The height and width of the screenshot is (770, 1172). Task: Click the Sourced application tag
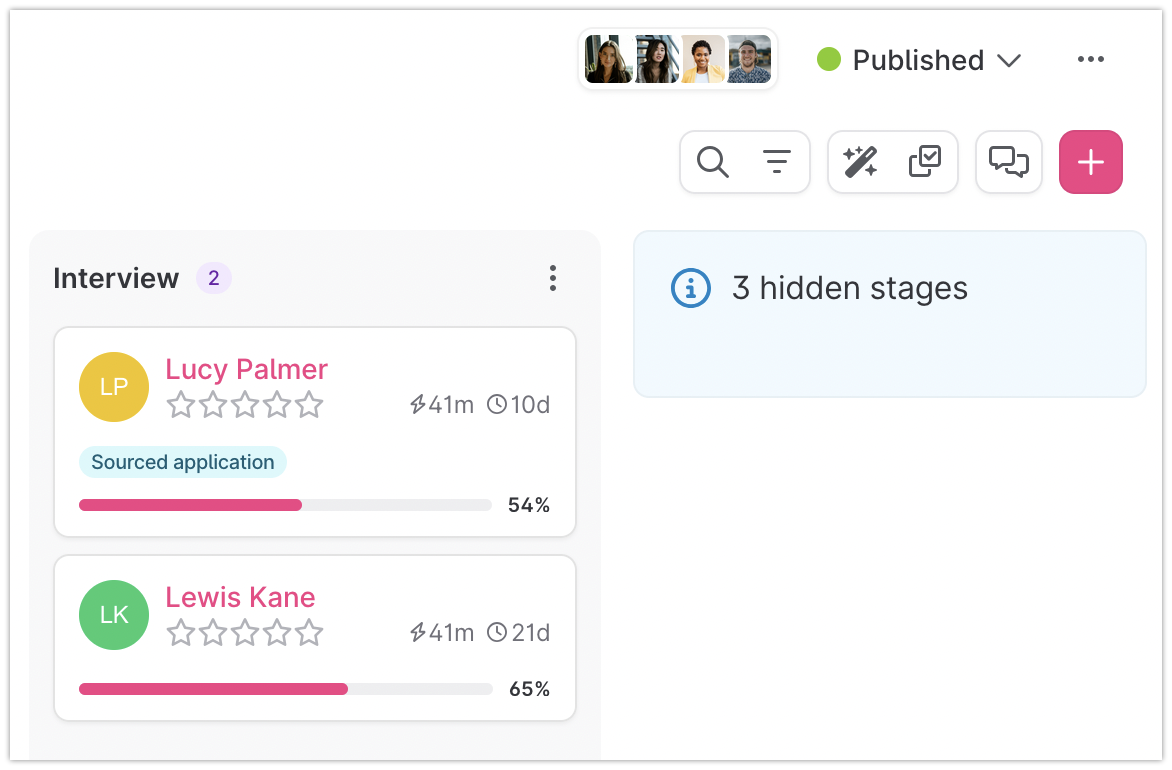[x=182, y=462]
